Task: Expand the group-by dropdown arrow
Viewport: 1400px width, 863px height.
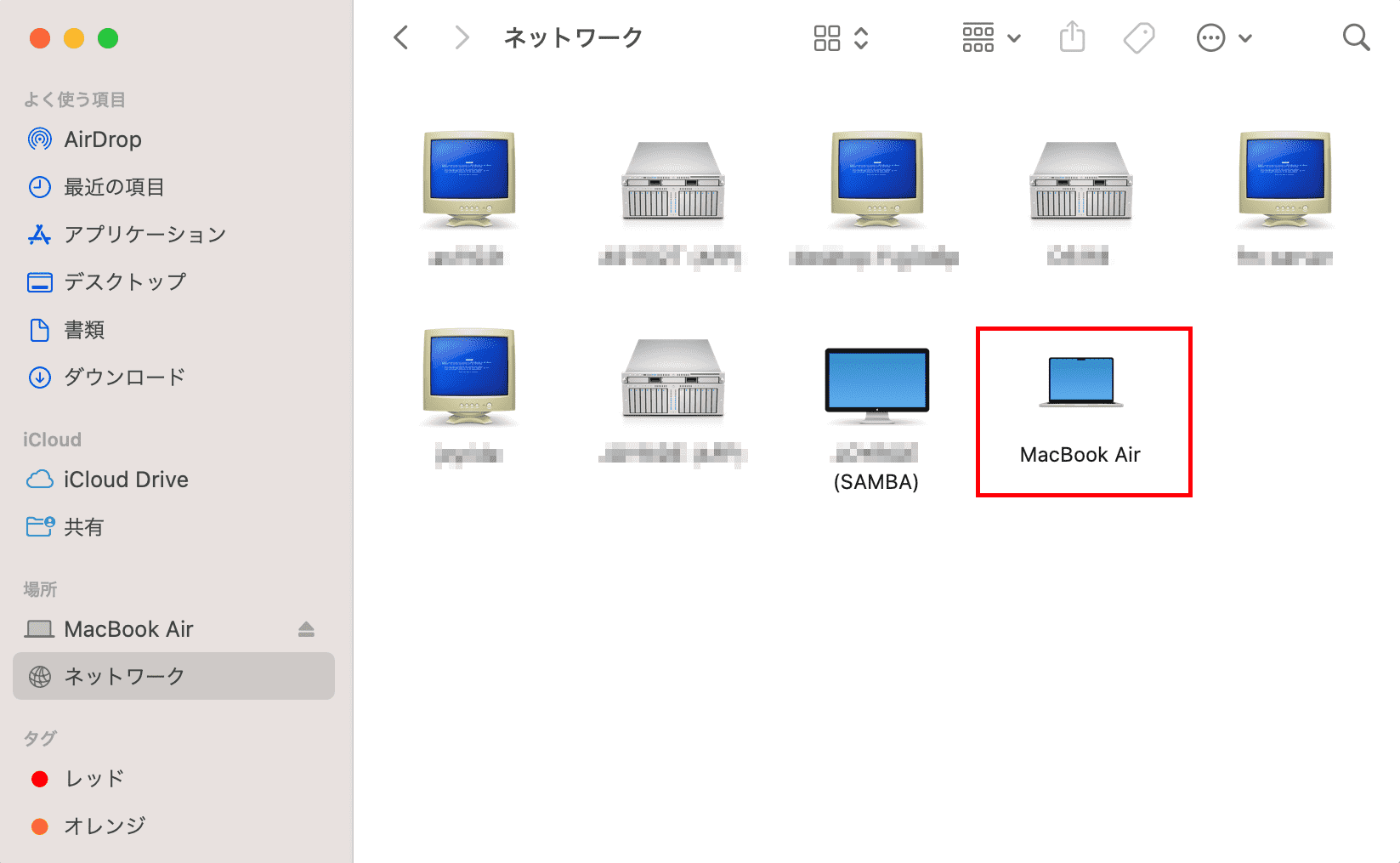Action: point(1014,38)
